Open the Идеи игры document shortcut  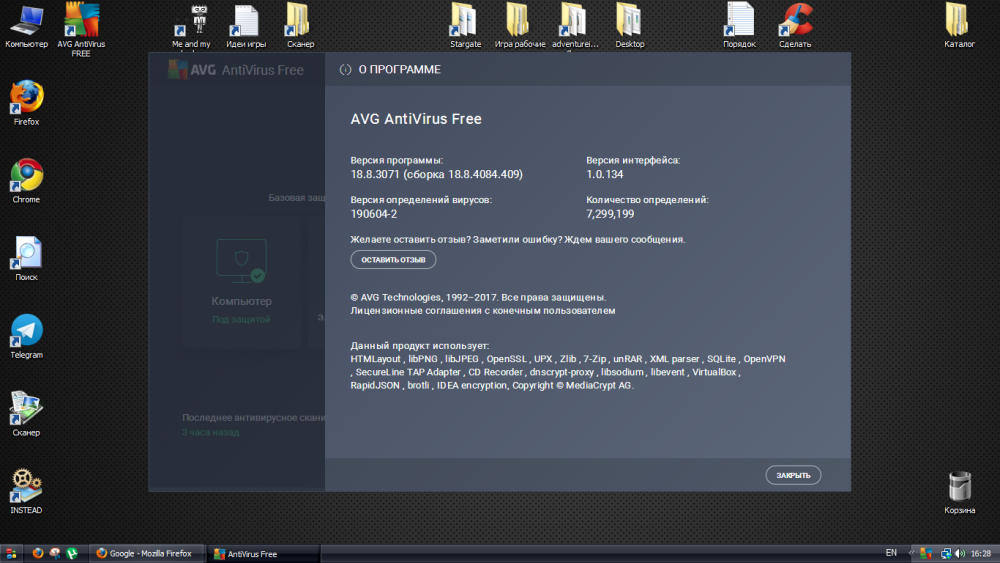246,26
